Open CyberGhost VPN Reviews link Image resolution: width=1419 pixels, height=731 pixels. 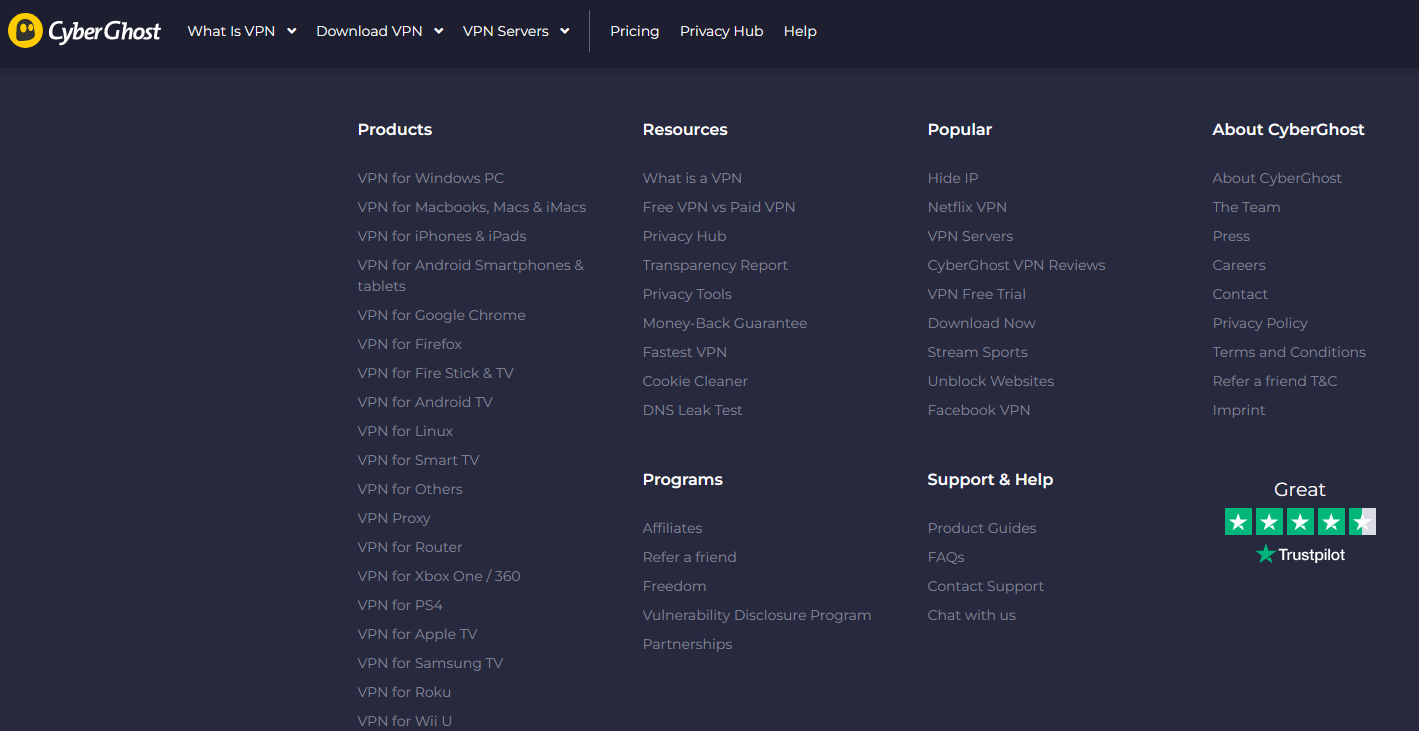[1017, 265]
